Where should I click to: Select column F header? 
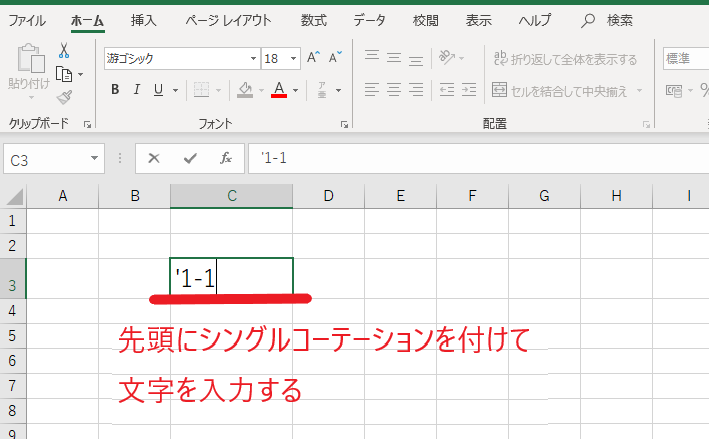coord(472,196)
